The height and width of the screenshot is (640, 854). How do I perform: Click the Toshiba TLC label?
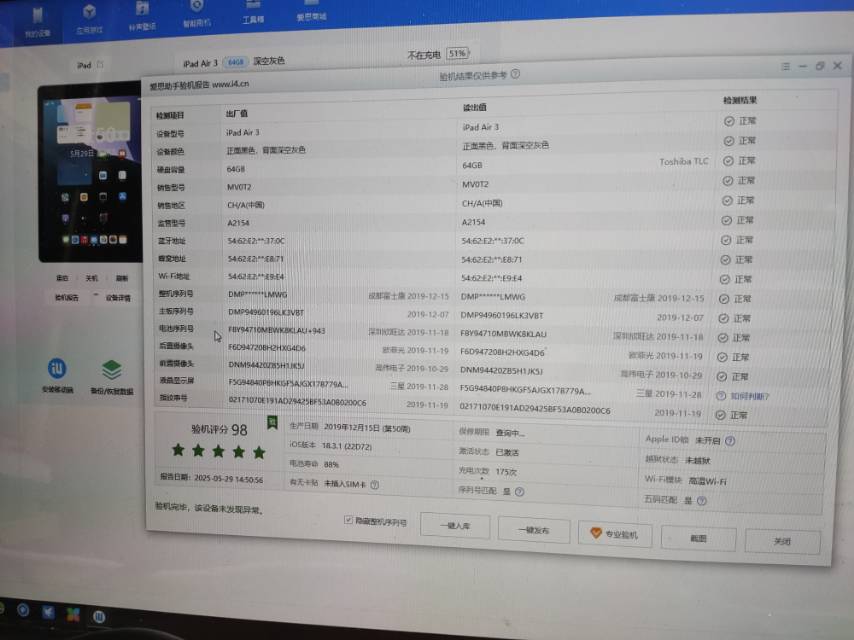click(x=684, y=161)
